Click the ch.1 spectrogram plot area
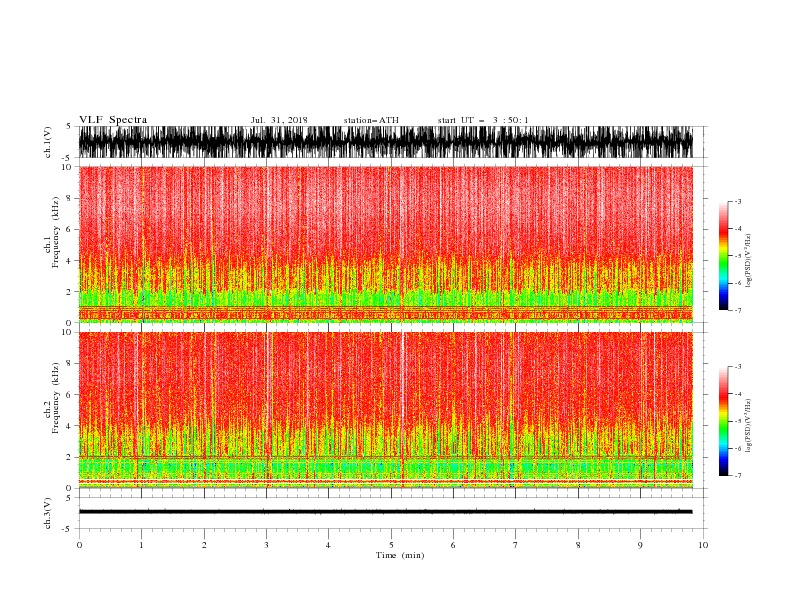The height and width of the screenshot is (612, 792). tap(386, 244)
